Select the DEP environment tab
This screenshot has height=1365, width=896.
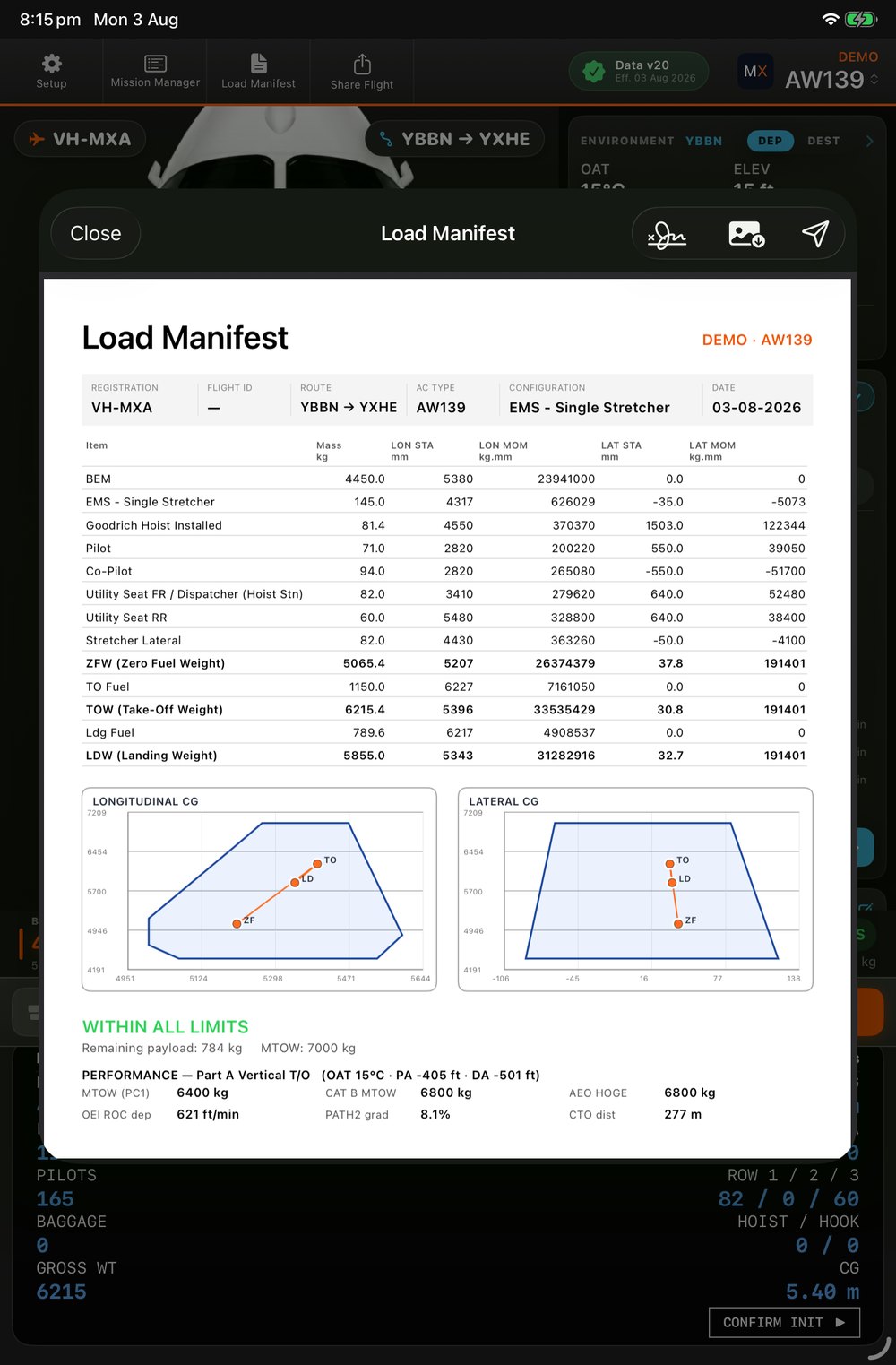pyautogui.click(x=771, y=141)
